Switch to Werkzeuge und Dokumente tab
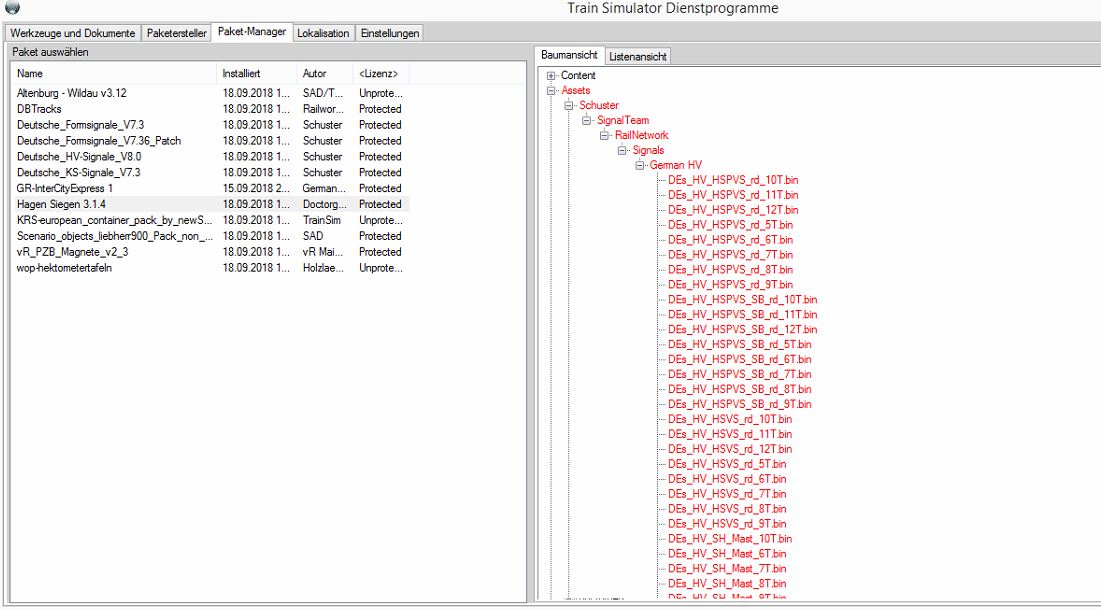This screenshot has width=1101, height=609. coord(72,33)
